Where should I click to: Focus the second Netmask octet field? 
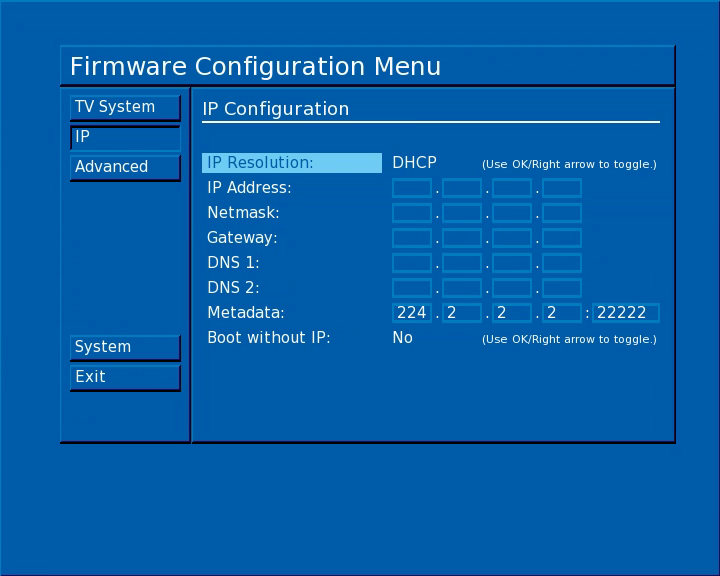(x=462, y=213)
